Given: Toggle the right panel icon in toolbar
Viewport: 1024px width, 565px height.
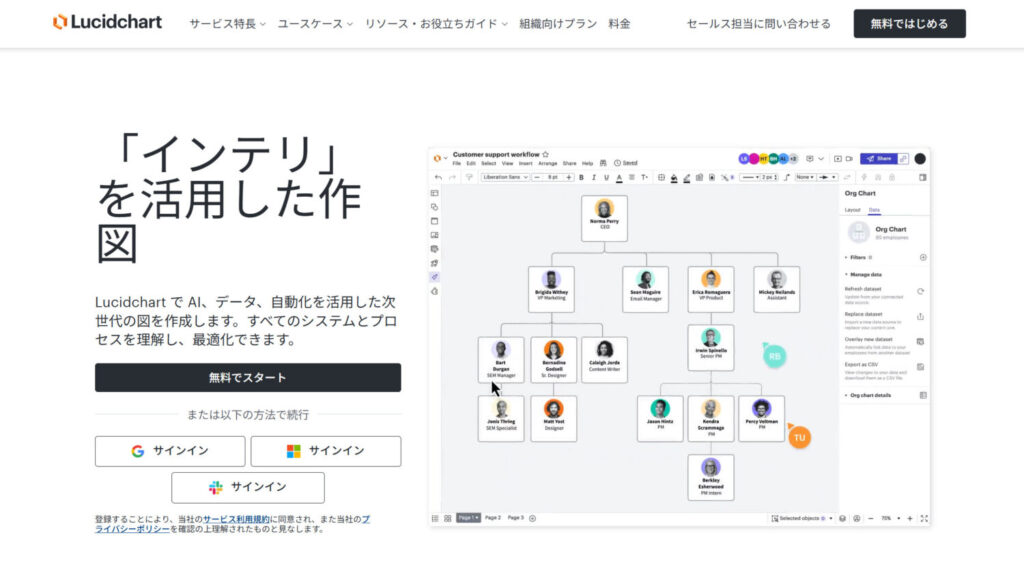Looking at the screenshot, I should (923, 178).
